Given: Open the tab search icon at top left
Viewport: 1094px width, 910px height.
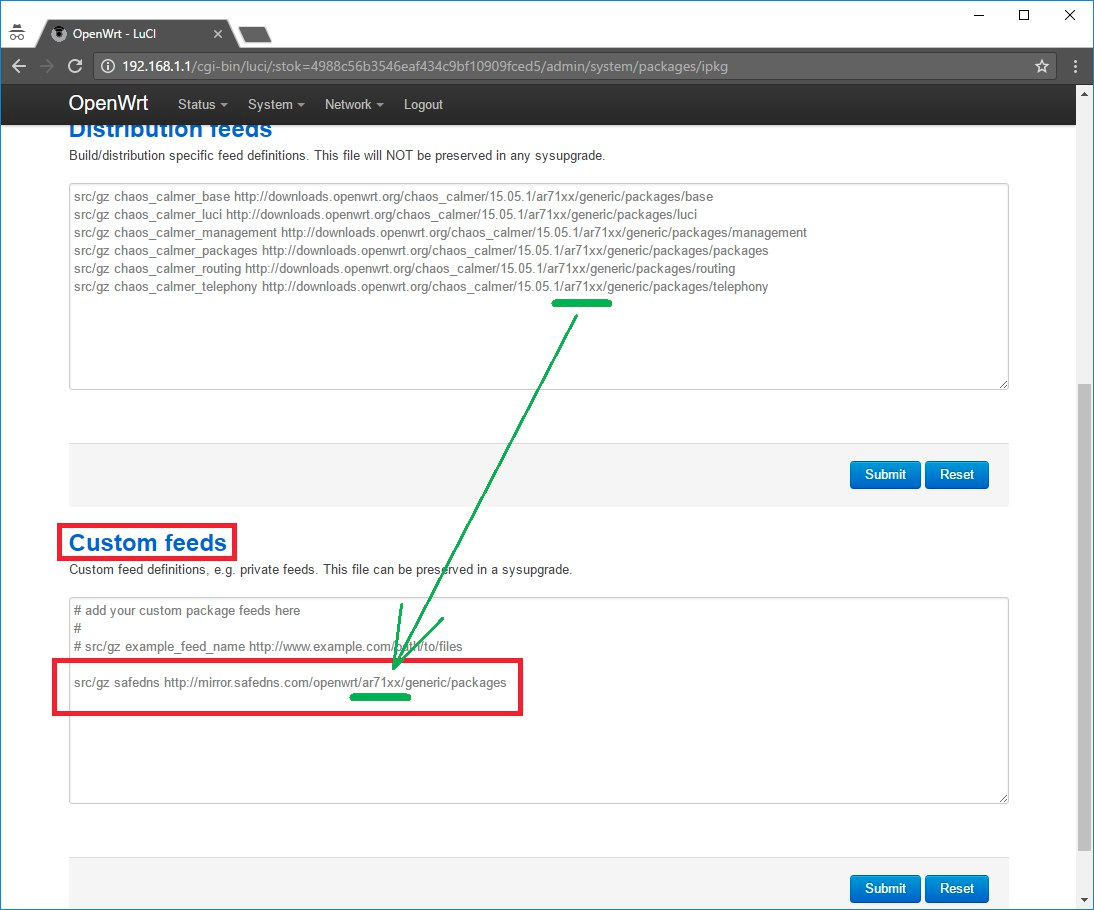Looking at the screenshot, I should pyautogui.click(x=16, y=31).
